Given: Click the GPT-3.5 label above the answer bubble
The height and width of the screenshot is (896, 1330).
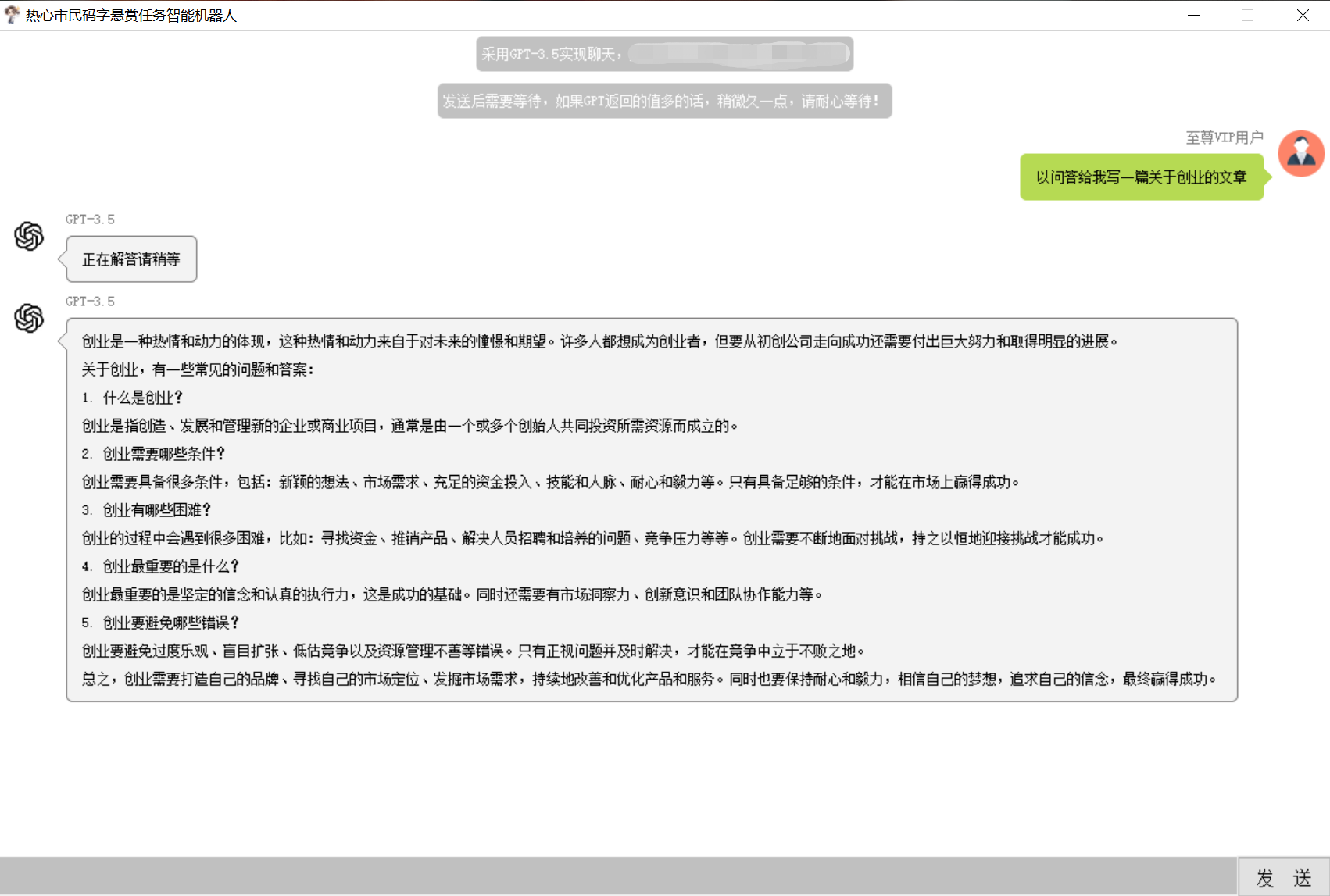Looking at the screenshot, I should click(90, 301).
